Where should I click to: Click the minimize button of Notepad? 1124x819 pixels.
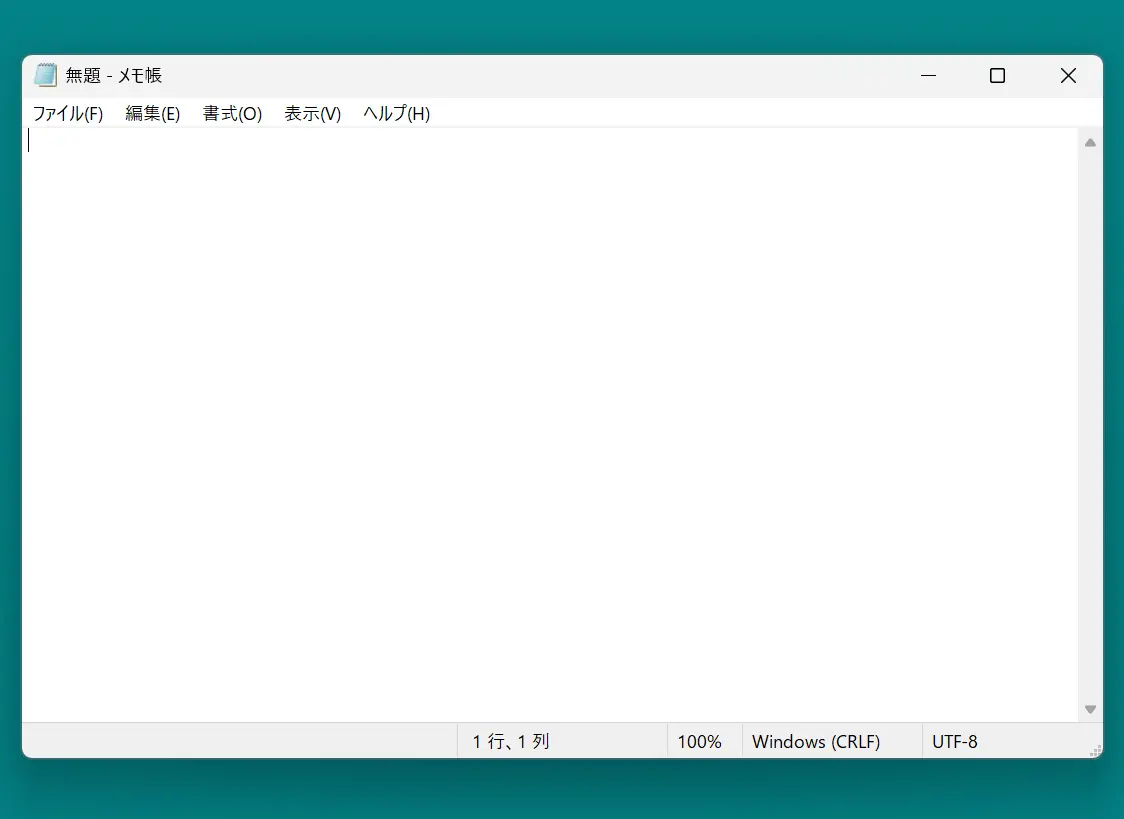click(x=928, y=75)
